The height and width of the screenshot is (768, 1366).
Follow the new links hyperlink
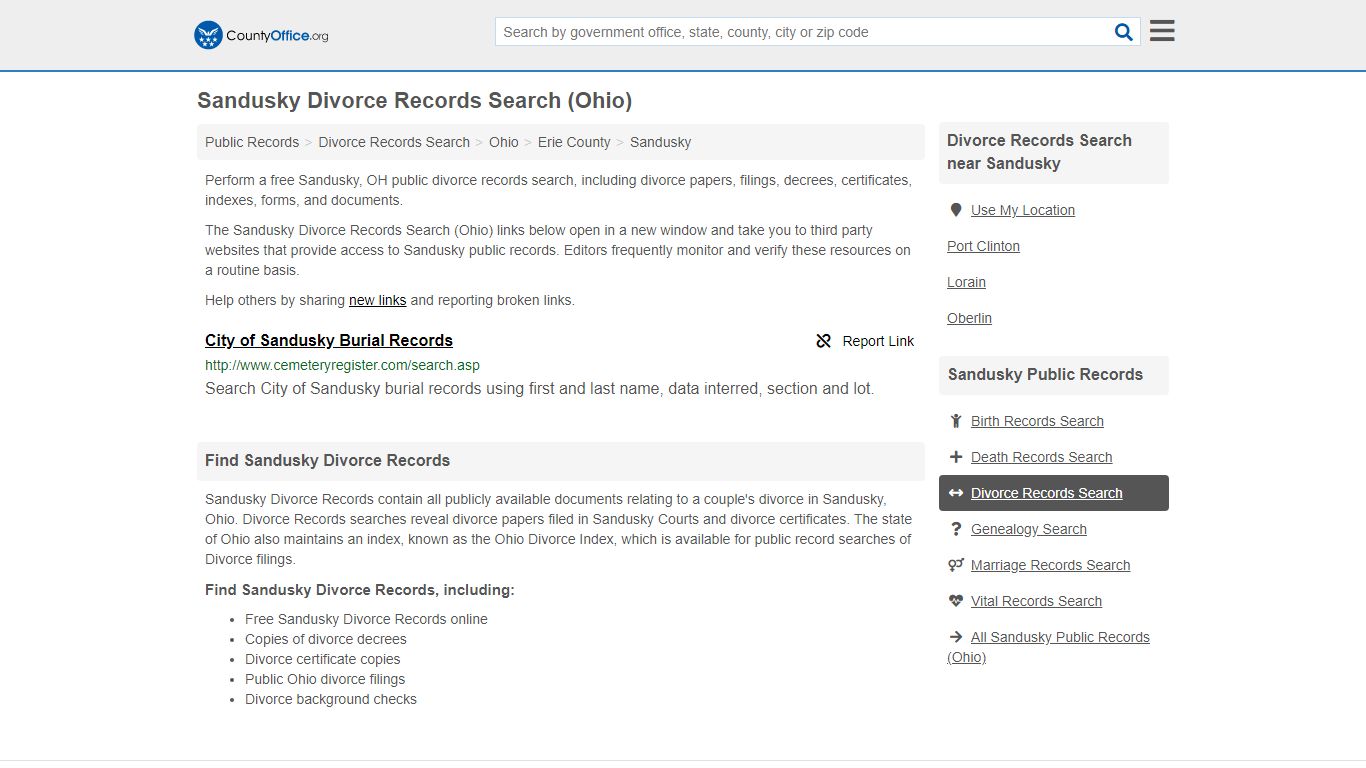(x=377, y=300)
